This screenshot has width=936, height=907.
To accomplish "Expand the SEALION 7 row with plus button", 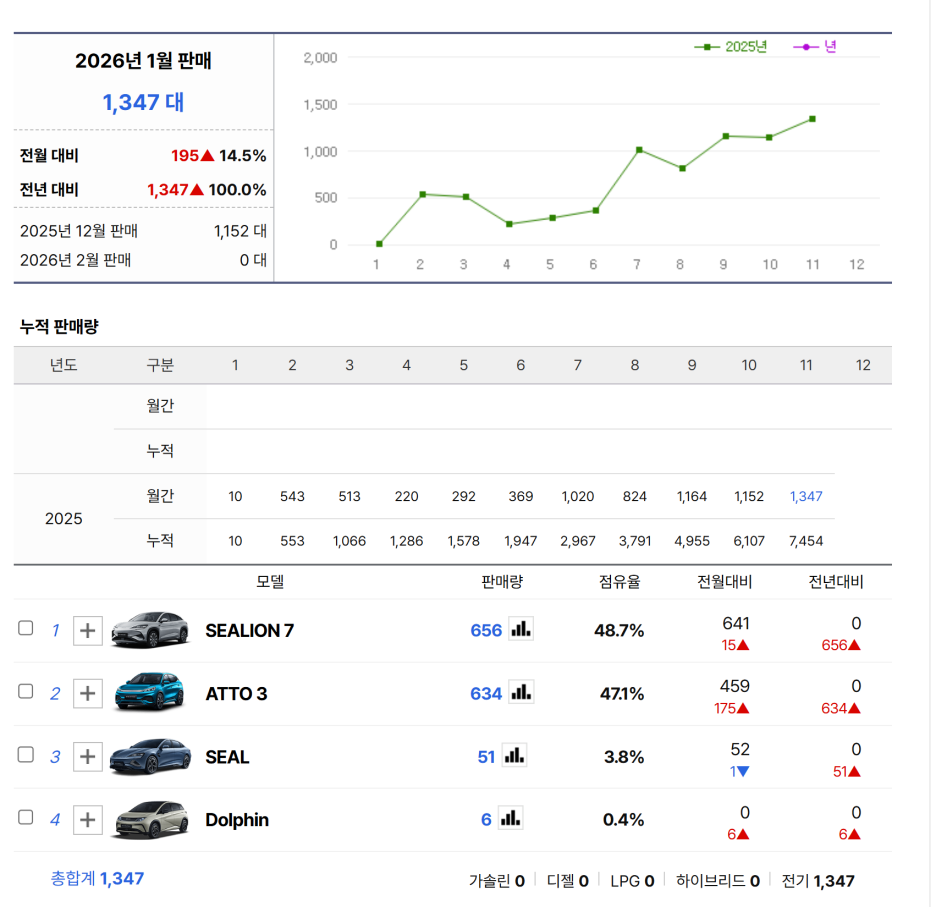I will tap(88, 631).
